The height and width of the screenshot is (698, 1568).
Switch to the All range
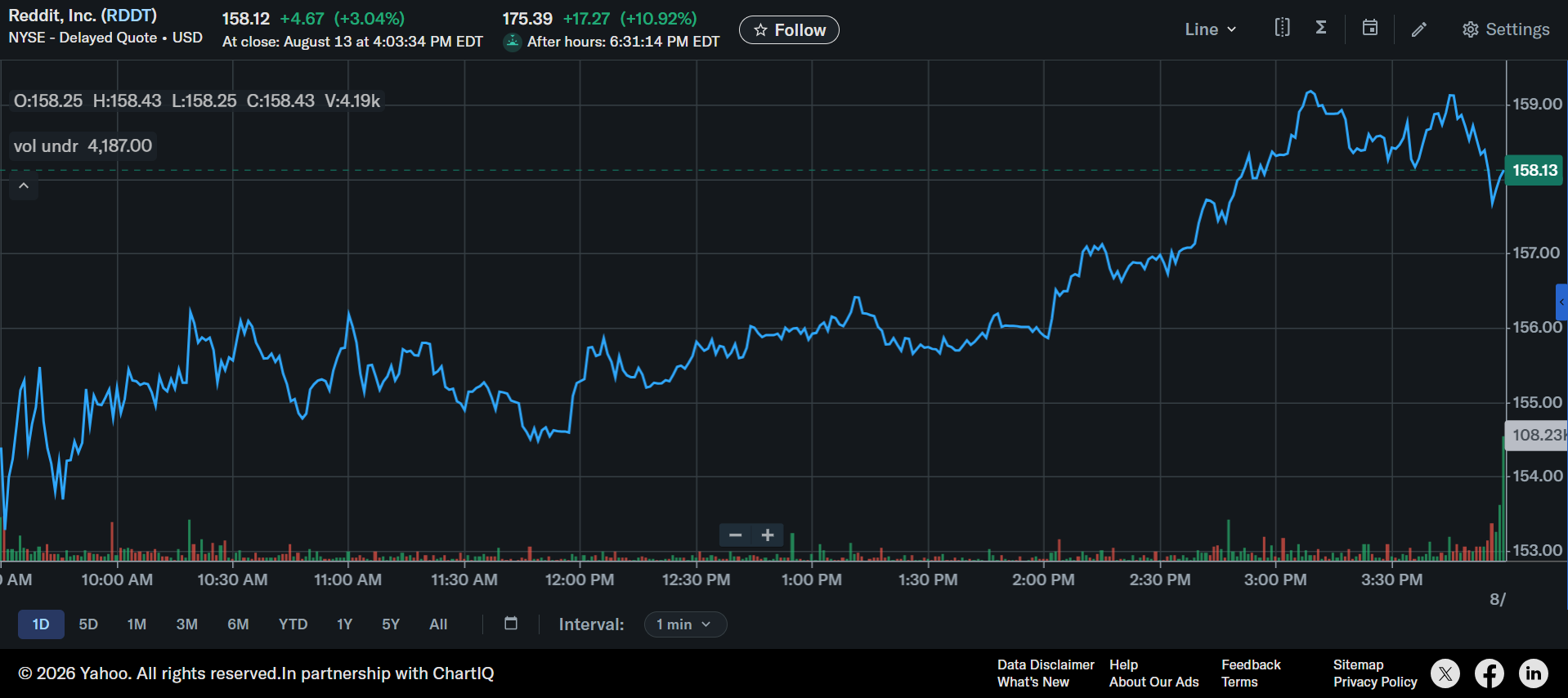pos(438,624)
